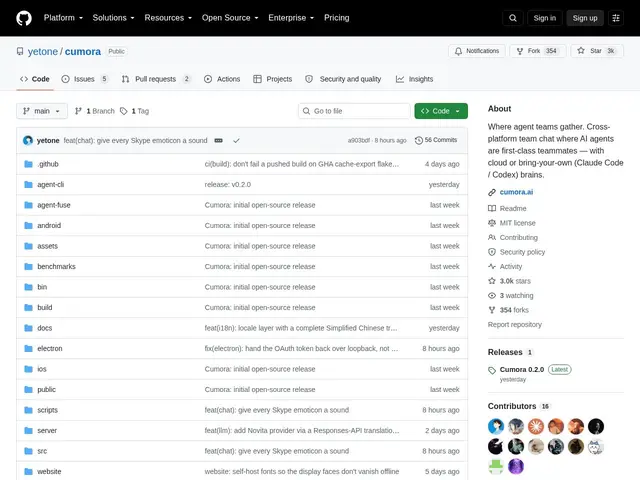Click the fork icon in Fork button
Image resolution: width=640 pixels, height=480 pixels.
(x=520, y=51)
